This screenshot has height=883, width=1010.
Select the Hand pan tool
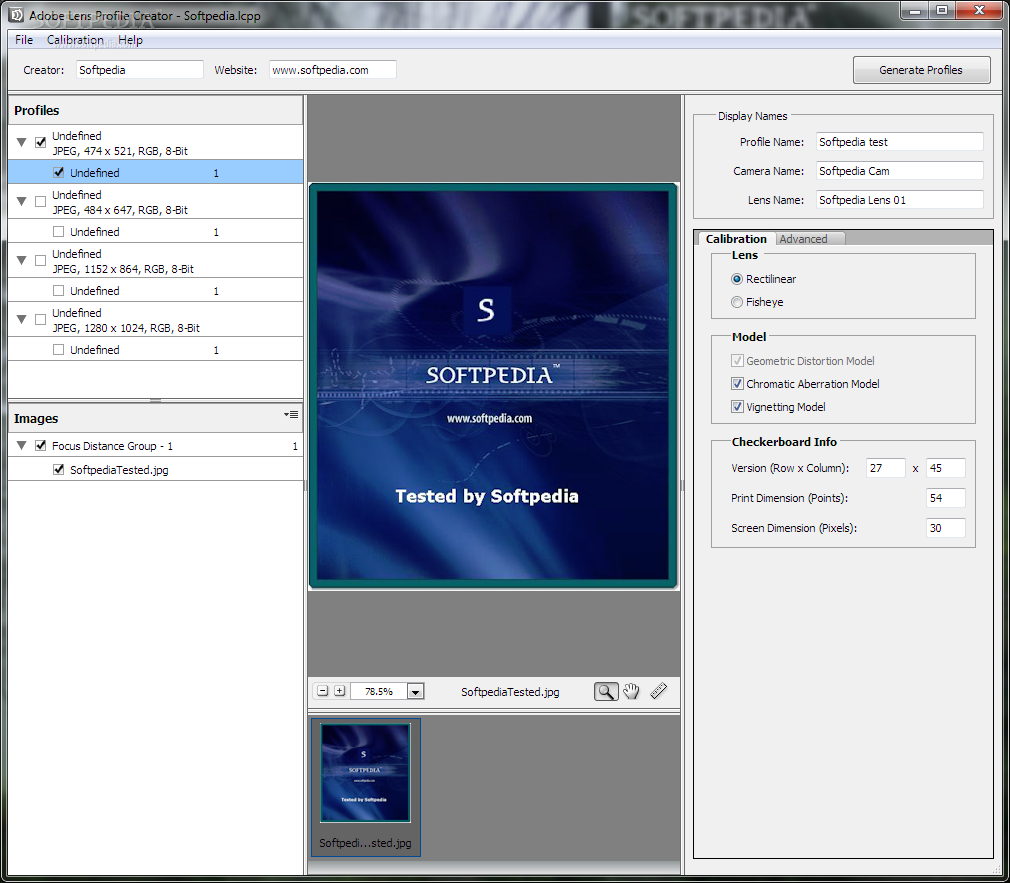pos(631,692)
